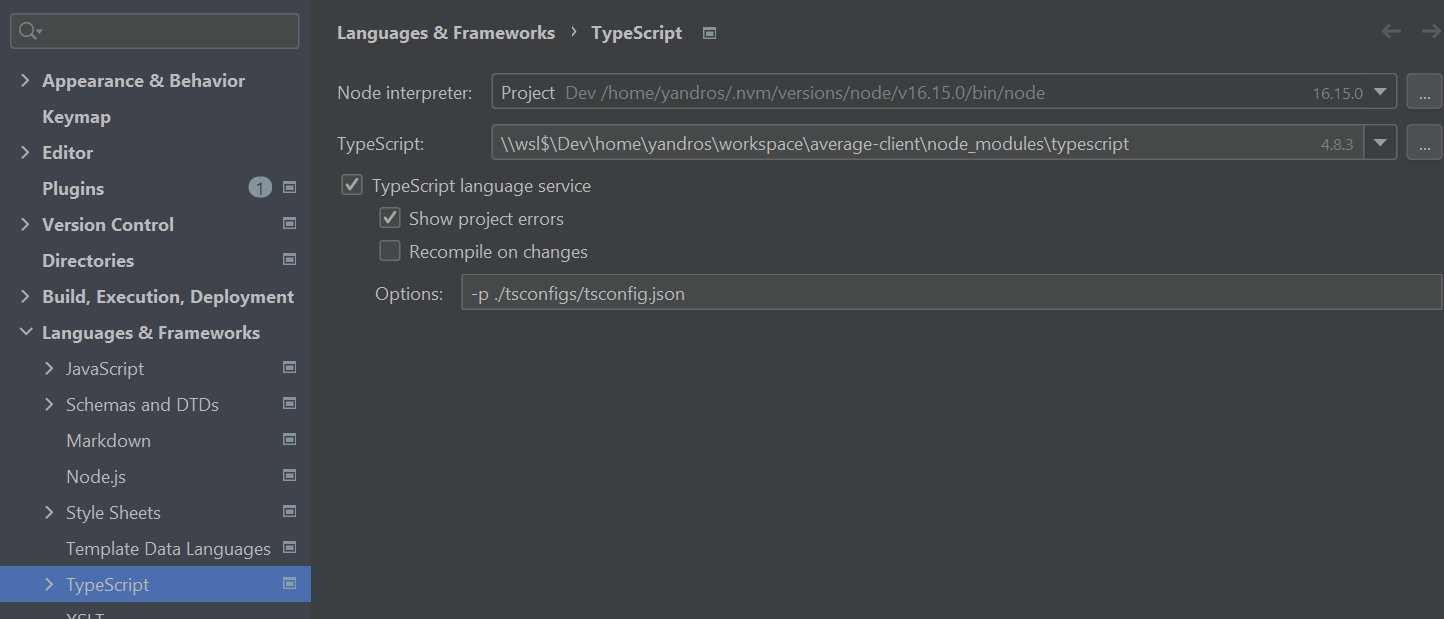Expand the TypeScript node

point(50,585)
